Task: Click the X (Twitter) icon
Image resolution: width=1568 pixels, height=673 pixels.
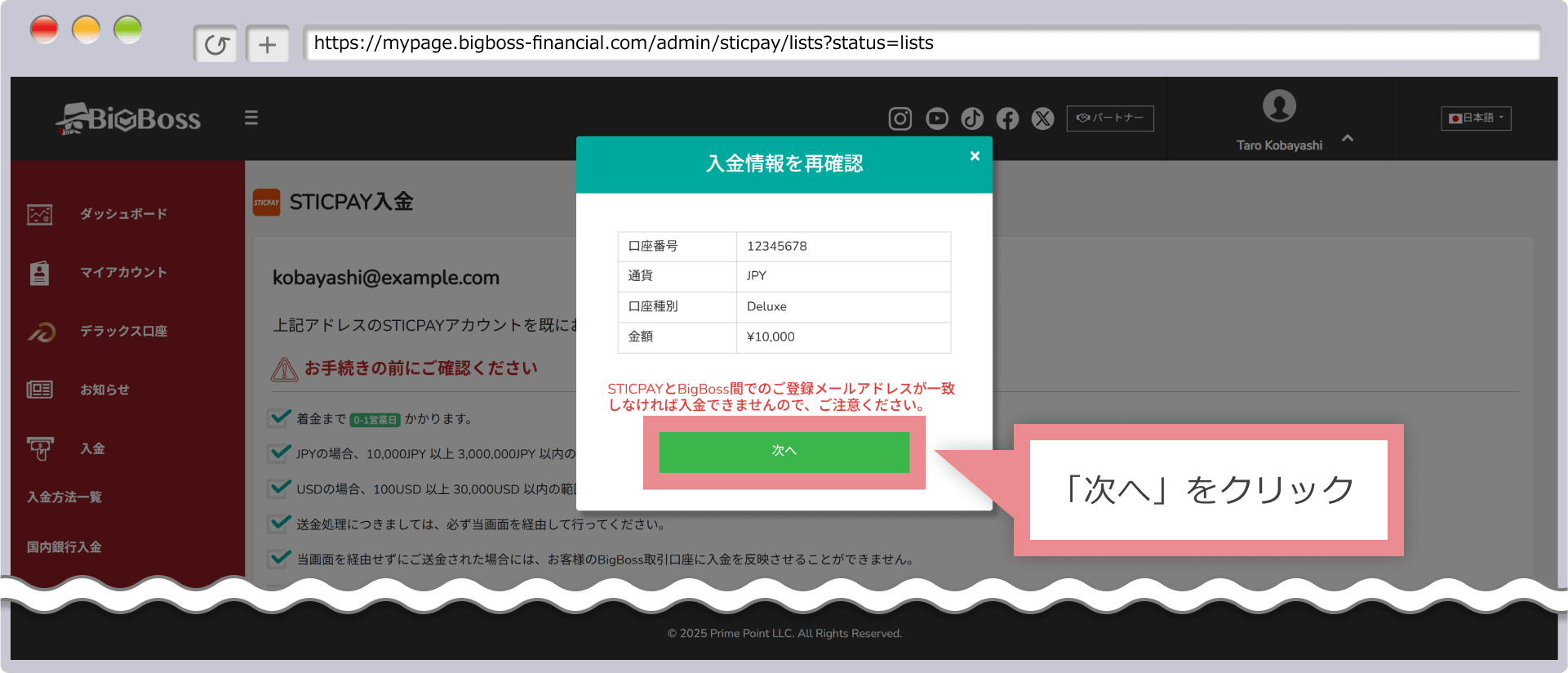Action: click(1042, 119)
